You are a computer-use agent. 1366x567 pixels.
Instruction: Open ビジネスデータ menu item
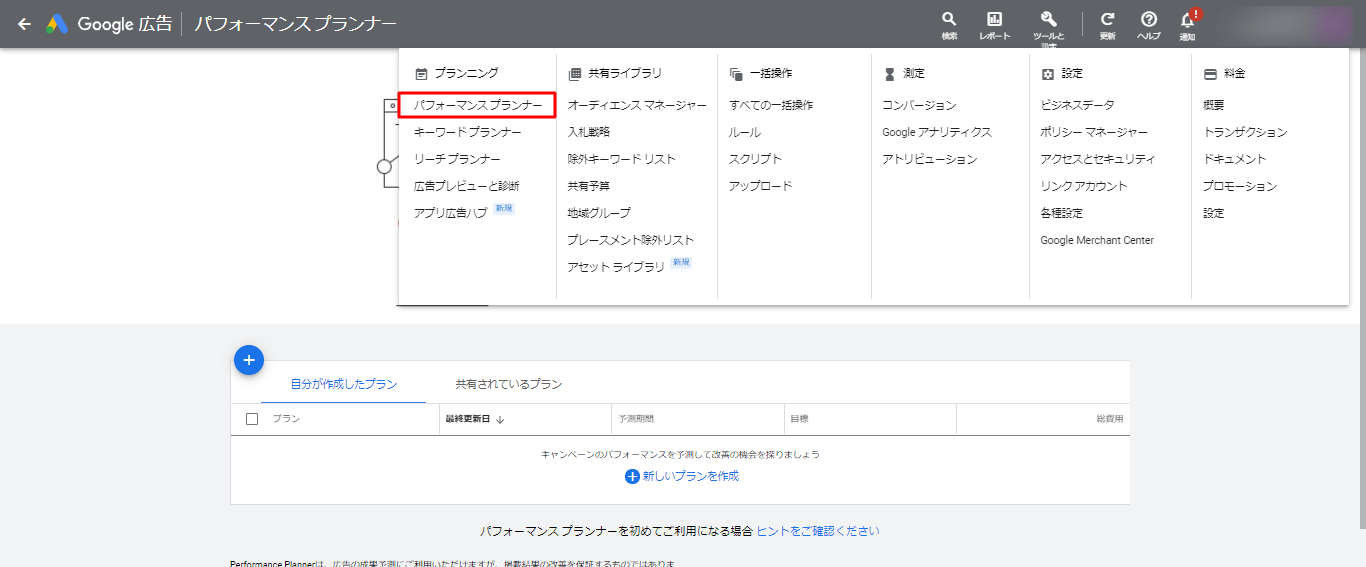(1077, 105)
